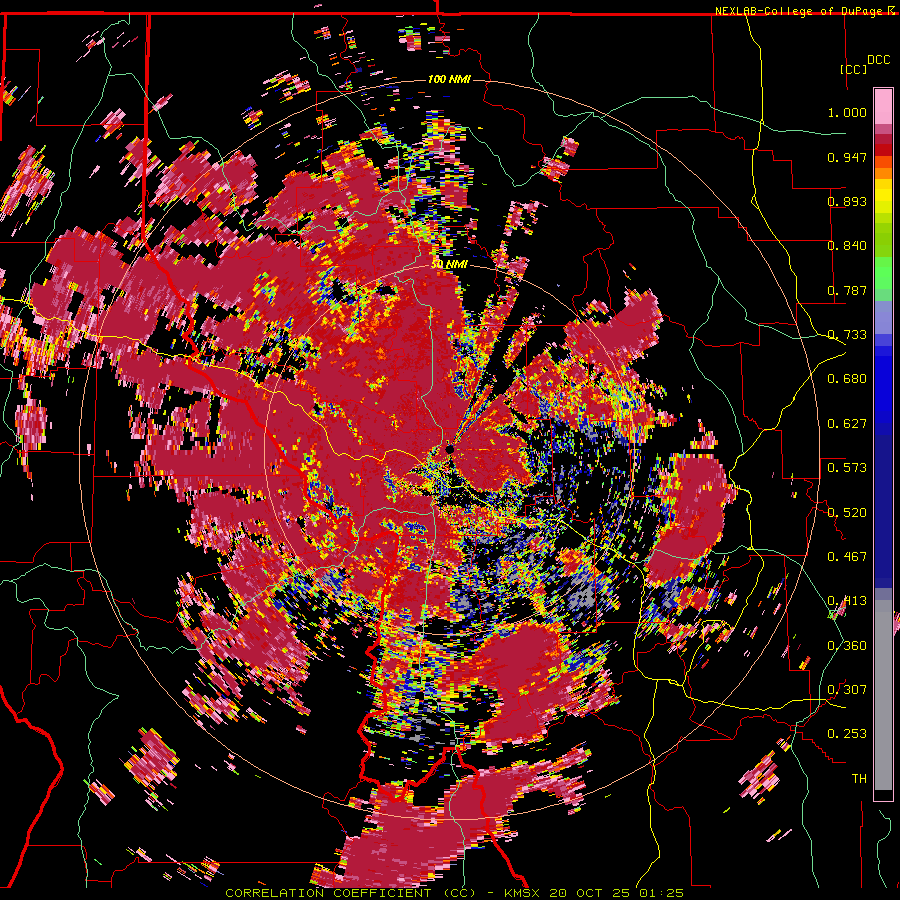Click the 0.733 legend value
This screenshot has height=900, width=900.
pyautogui.click(x=847, y=335)
